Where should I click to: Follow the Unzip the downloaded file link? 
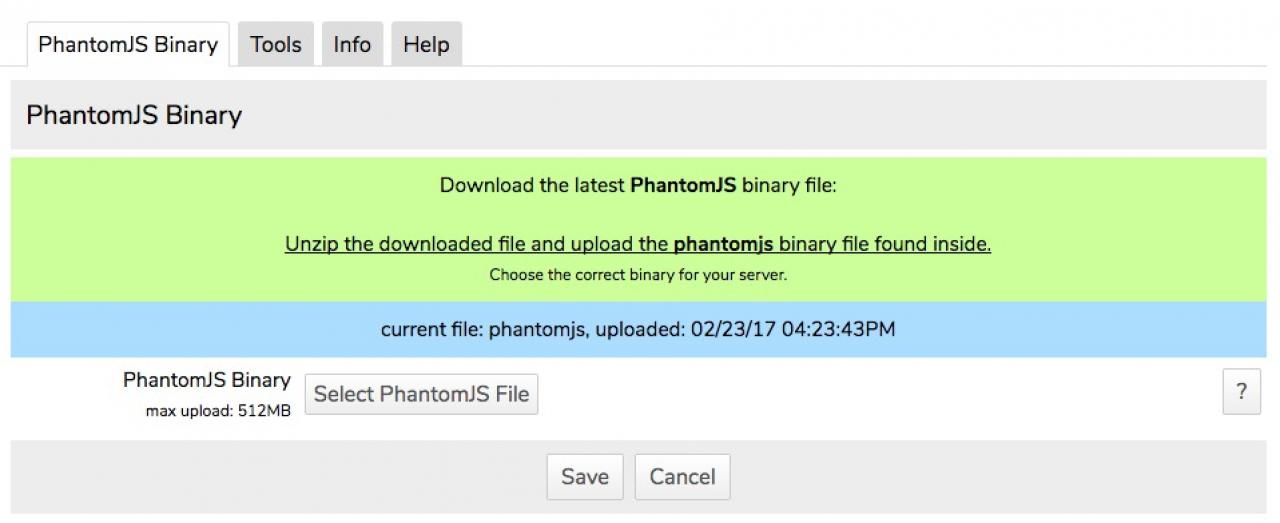pos(450,244)
